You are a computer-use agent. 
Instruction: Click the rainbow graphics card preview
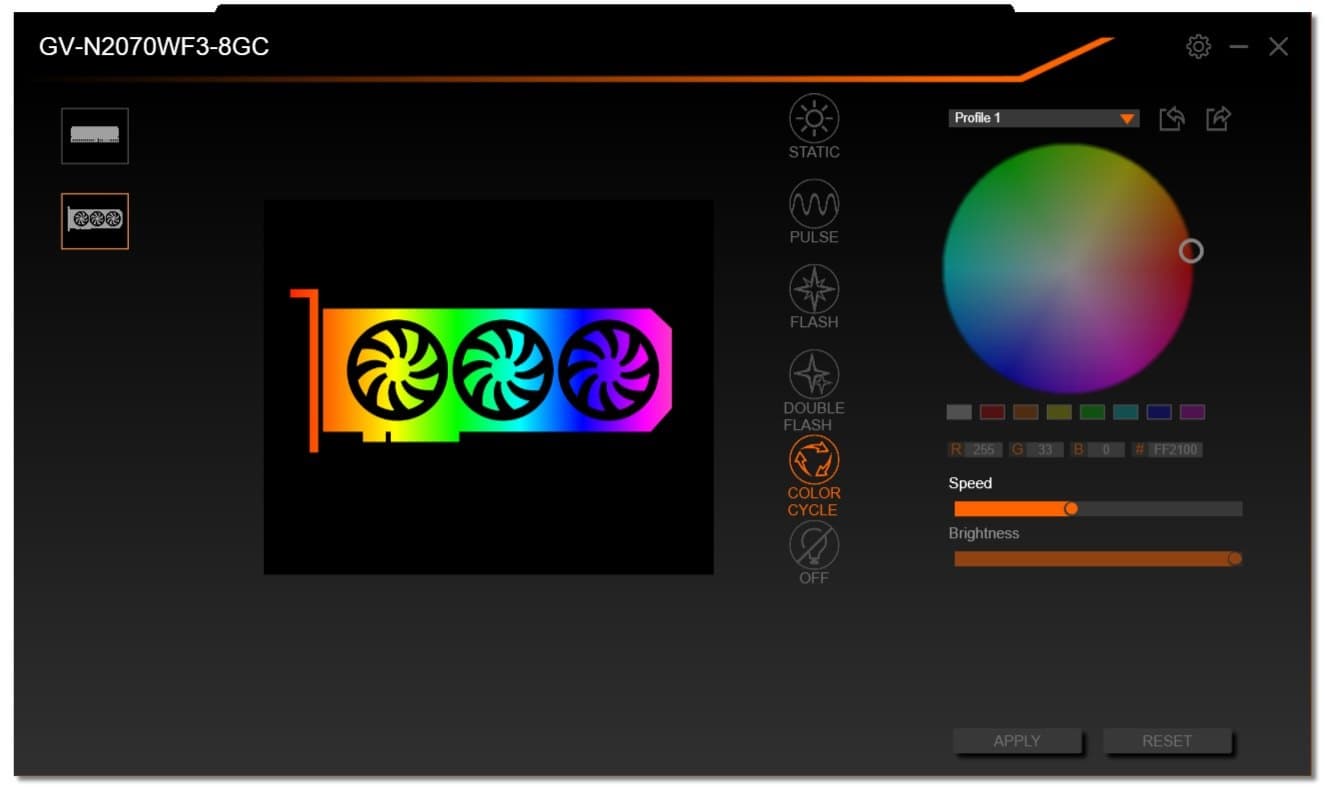[x=481, y=372]
